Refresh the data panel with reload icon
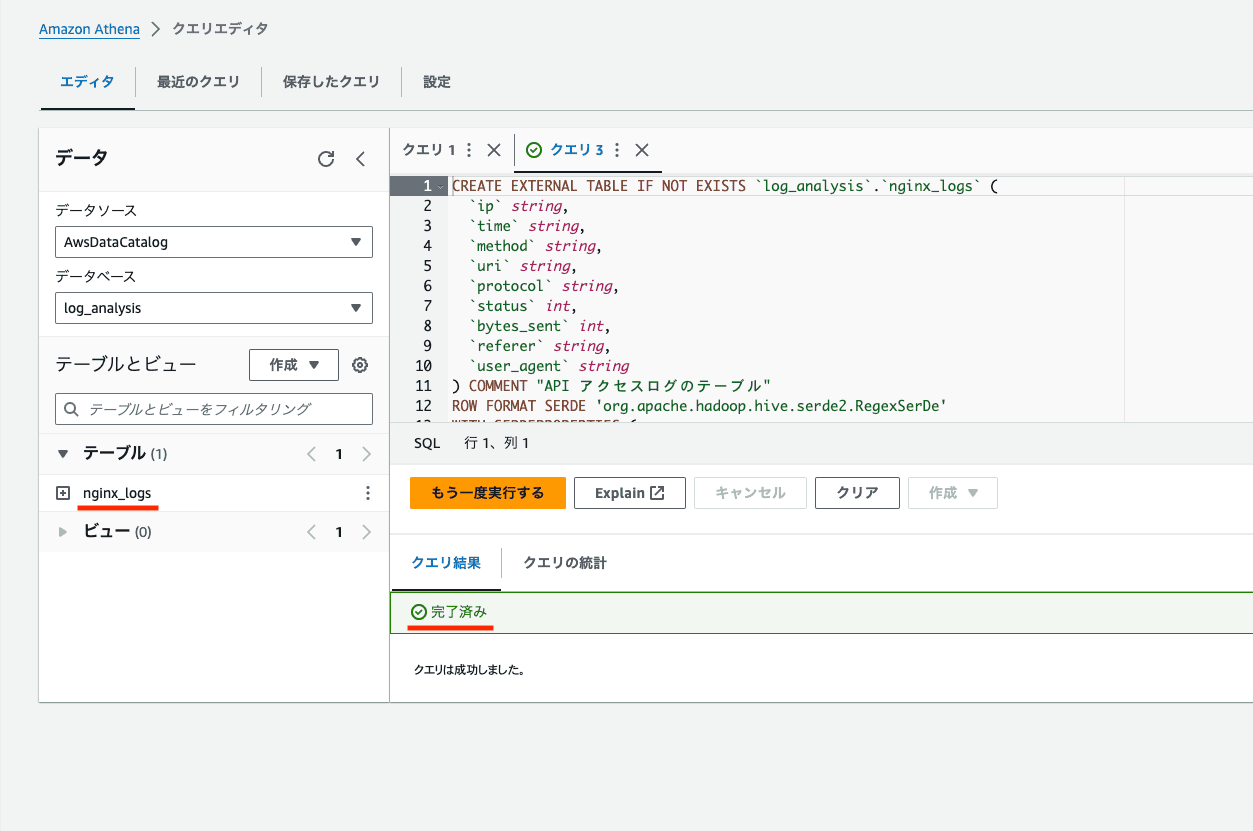 (326, 159)
